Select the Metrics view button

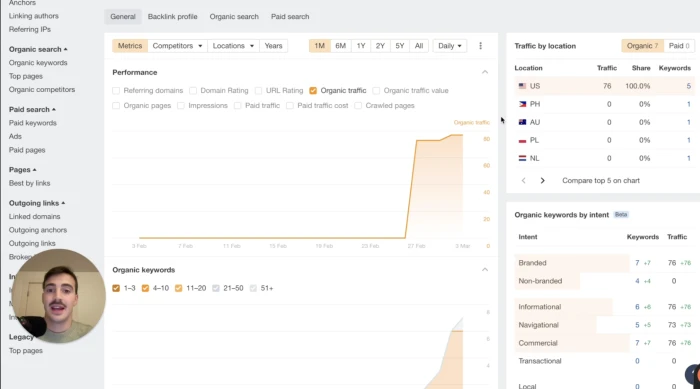[130, 46]
